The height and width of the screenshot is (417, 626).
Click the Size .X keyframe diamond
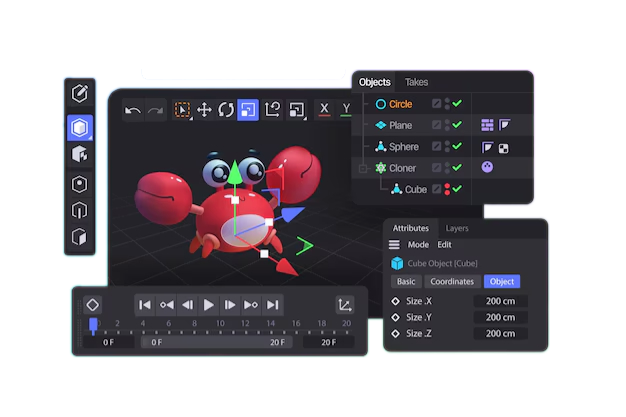point(395,301)
